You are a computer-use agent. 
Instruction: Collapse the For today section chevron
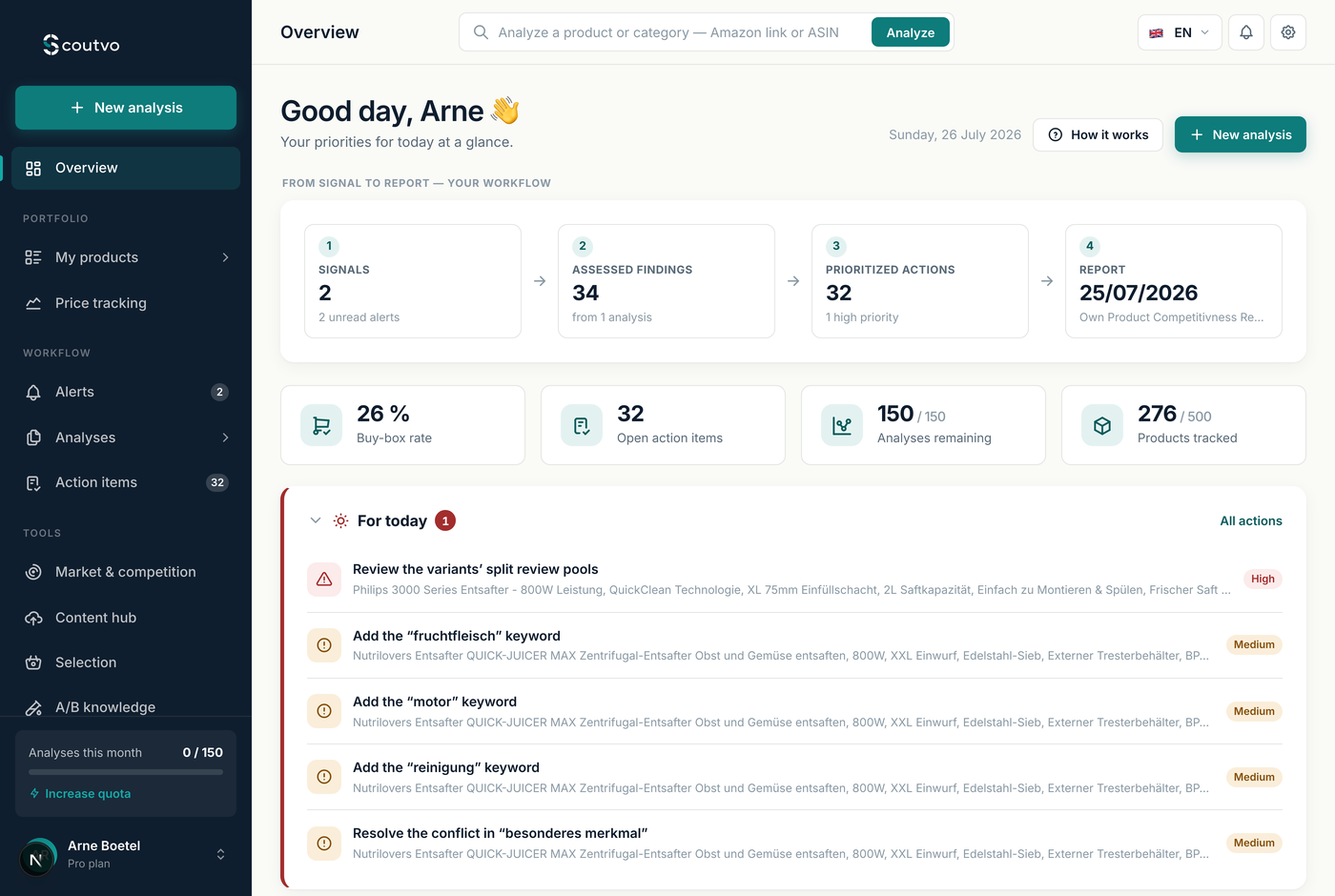click(x=316, y=520)
